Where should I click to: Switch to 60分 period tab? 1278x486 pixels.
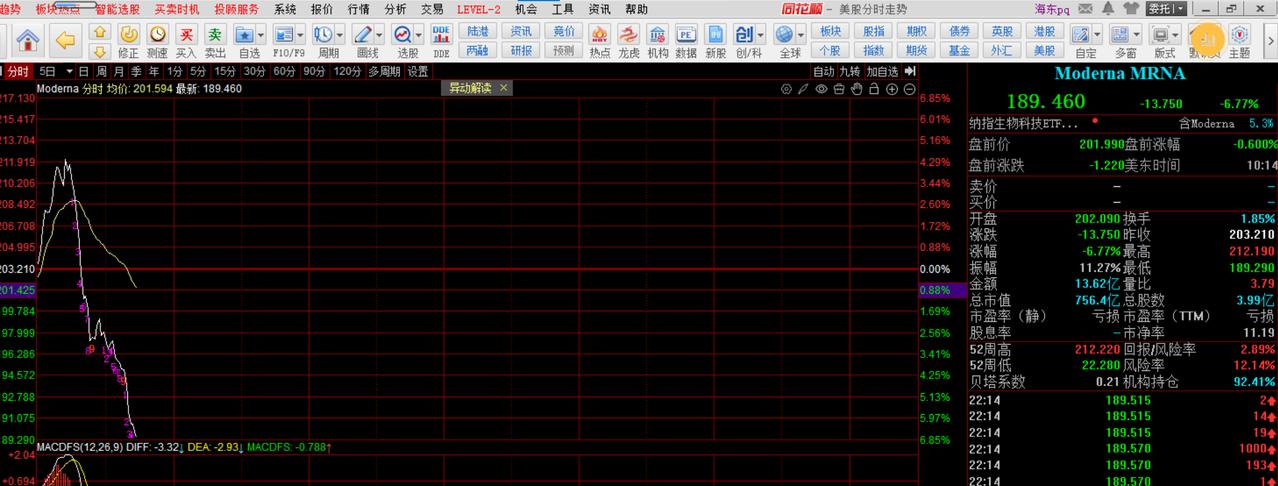pyautogui.click(x=284, y=72)
